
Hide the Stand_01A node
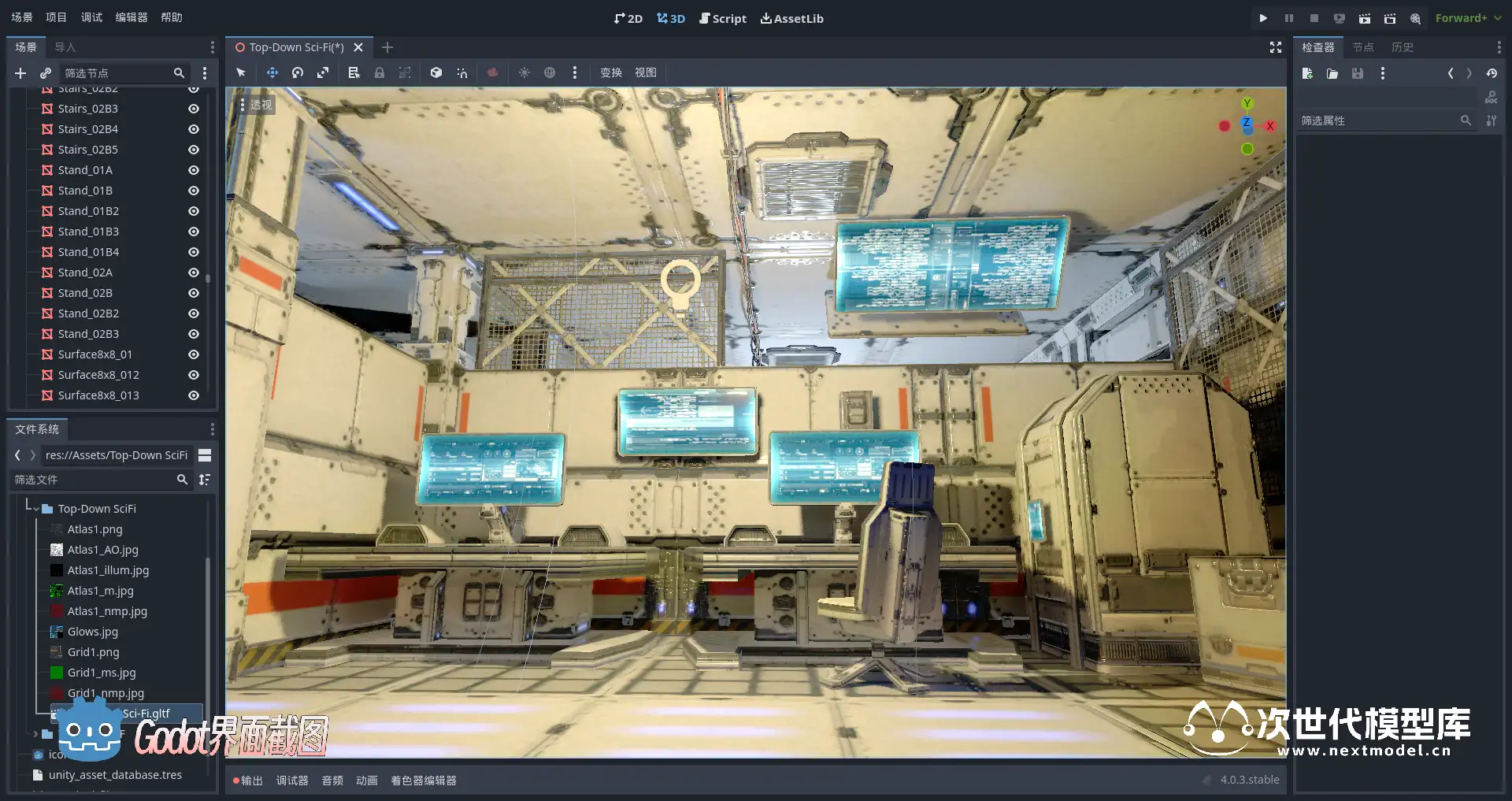tap(193, 170)
